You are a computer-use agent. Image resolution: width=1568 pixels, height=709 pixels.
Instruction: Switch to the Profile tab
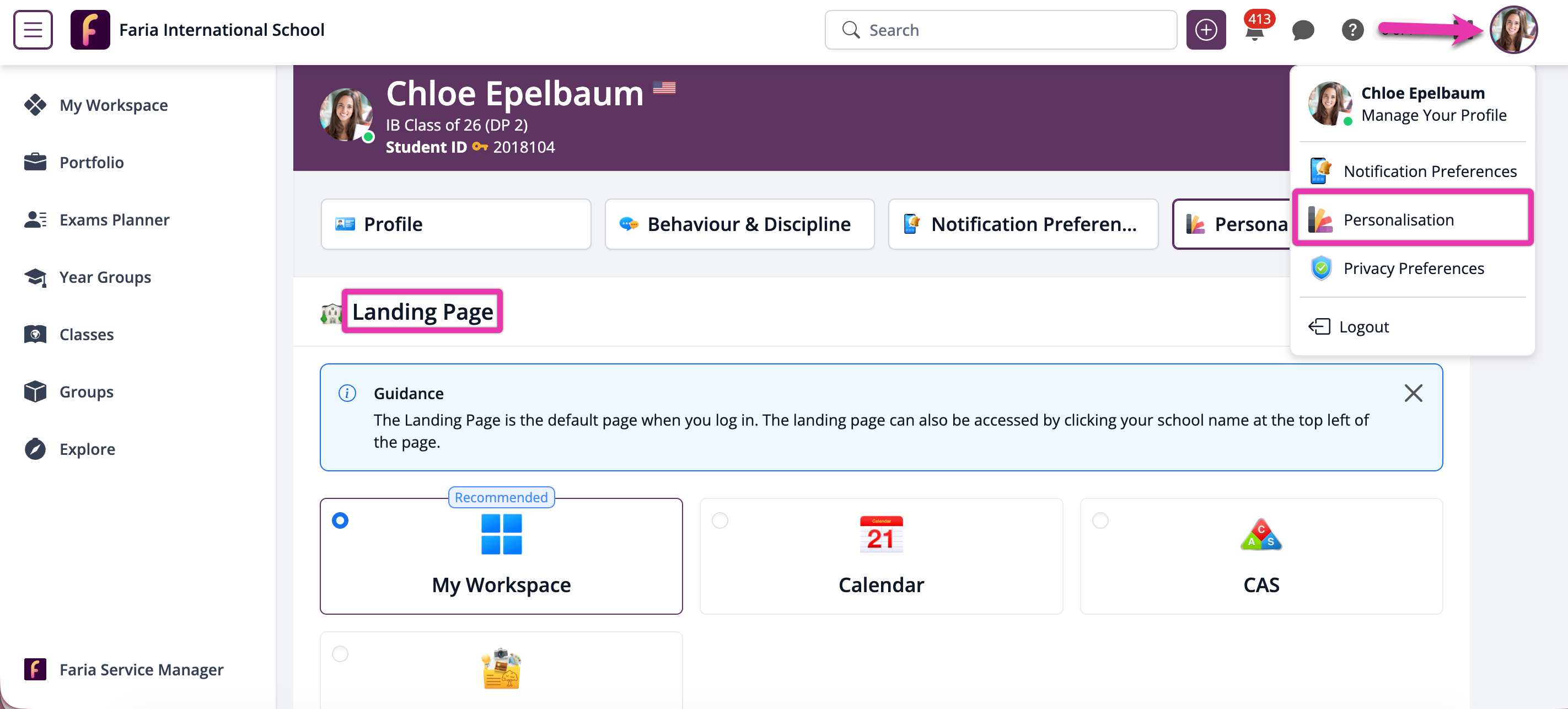pyautogui.click(x=455, y=224)
